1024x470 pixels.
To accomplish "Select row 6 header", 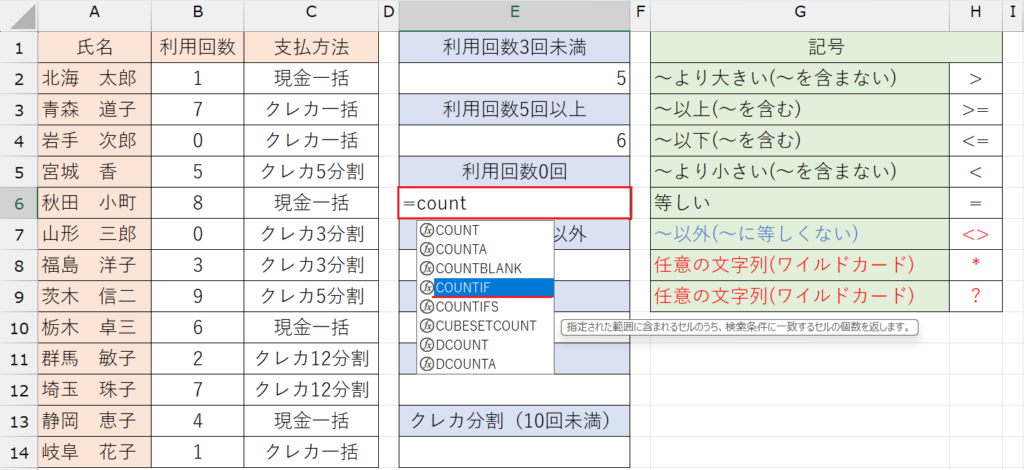I will (x=18, y=203).
